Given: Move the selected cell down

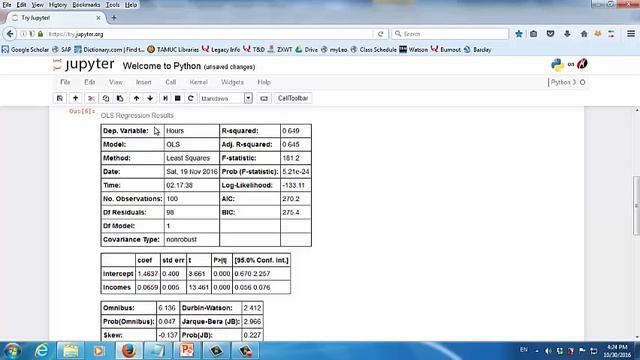Looking at the screenshot, I should point(150,98).
